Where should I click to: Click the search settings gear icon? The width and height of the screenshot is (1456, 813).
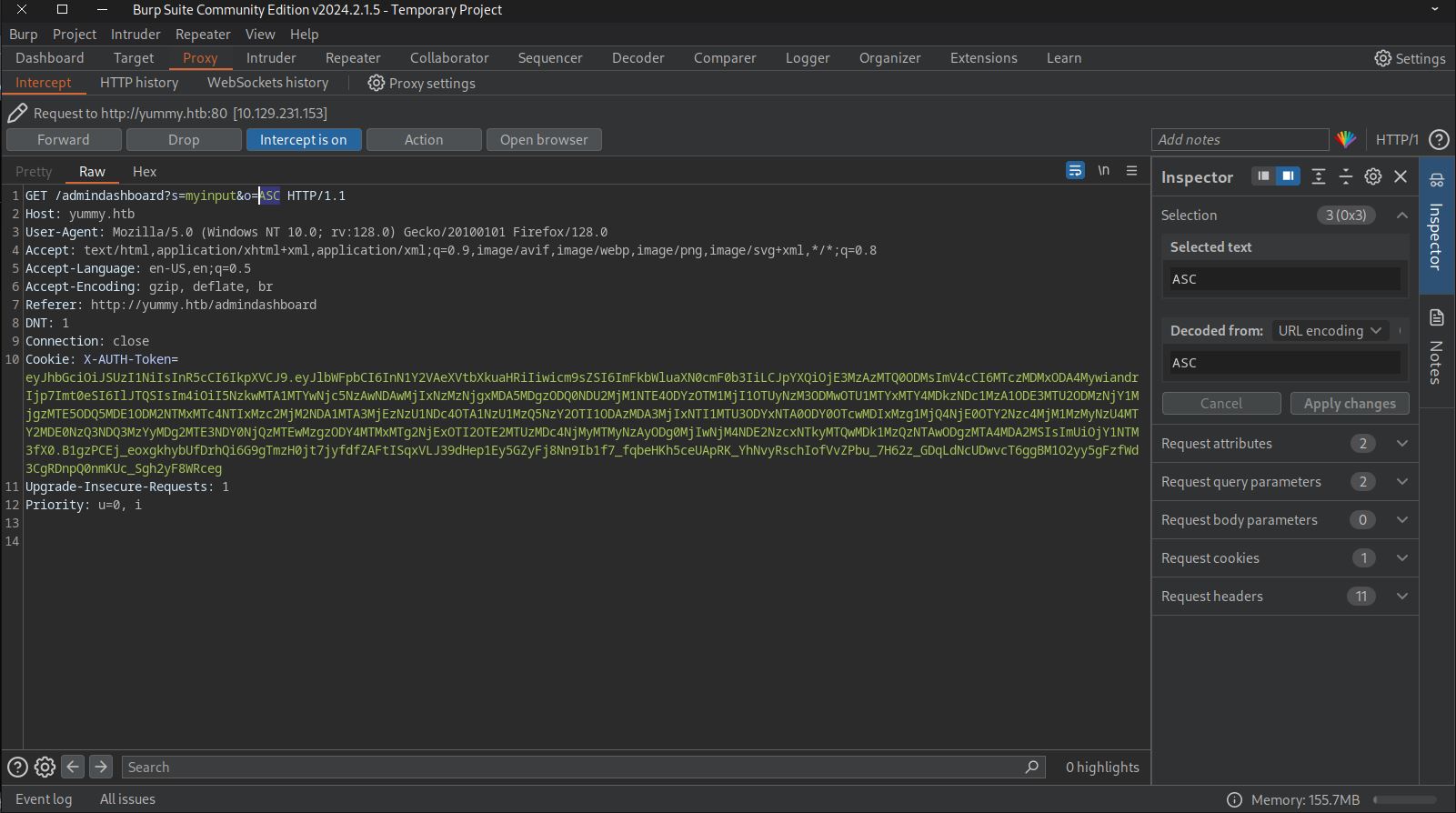click(45, 767)
